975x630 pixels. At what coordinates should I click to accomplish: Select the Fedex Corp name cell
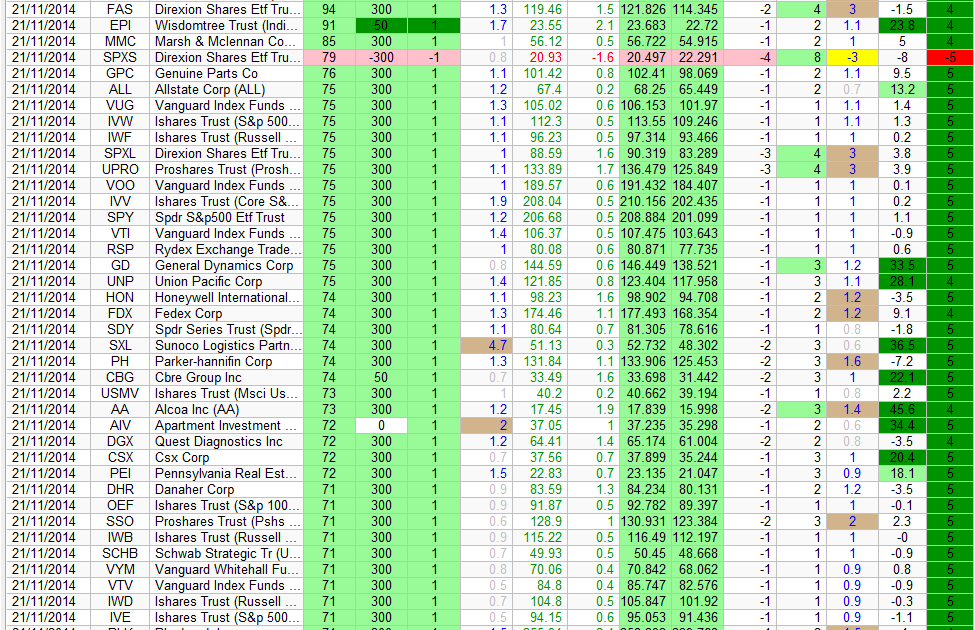pyautogui.click(x=228, y=313)
